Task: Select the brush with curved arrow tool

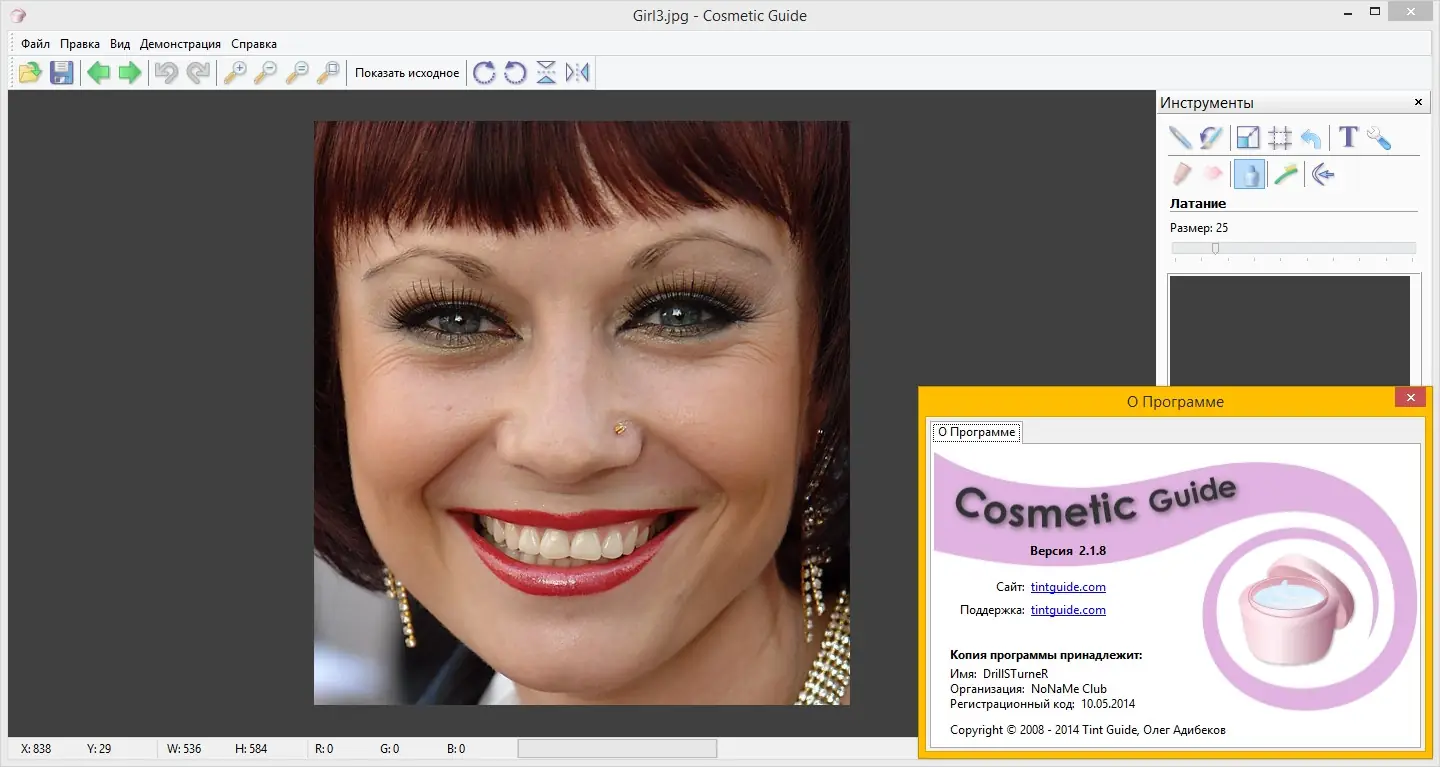Action: tap(1211, 137)
